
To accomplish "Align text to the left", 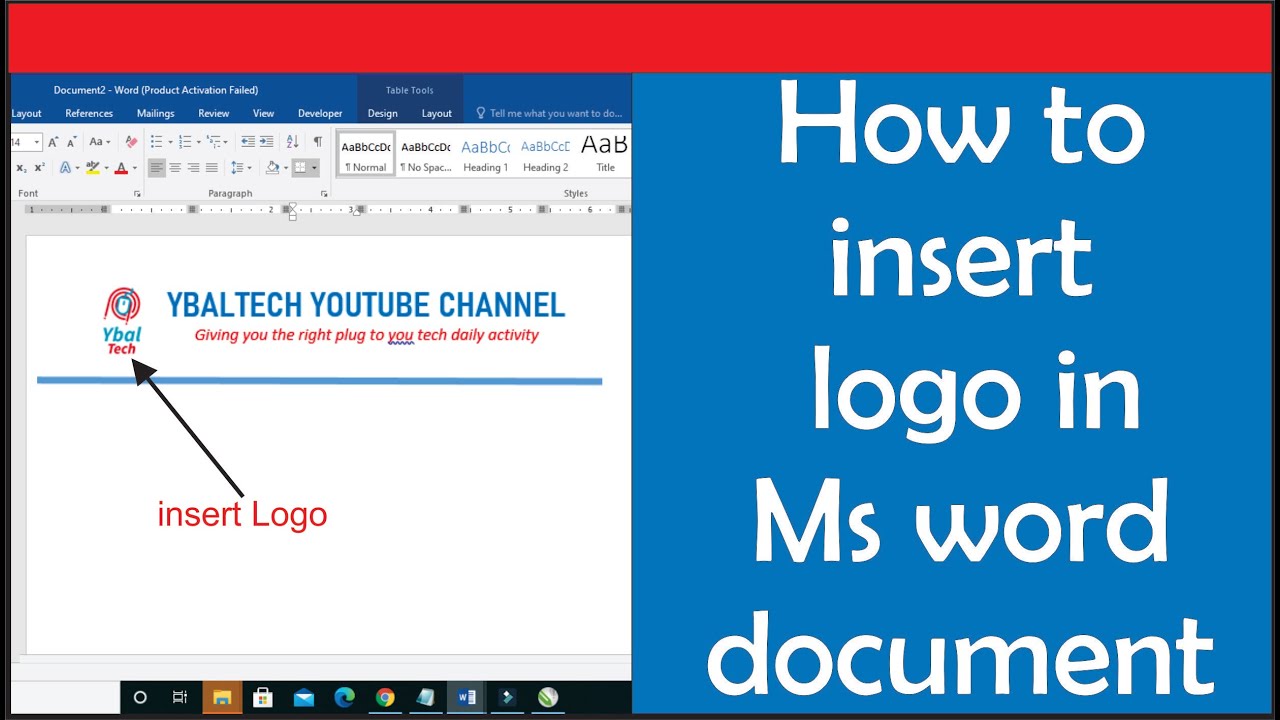I will [157, 168].
